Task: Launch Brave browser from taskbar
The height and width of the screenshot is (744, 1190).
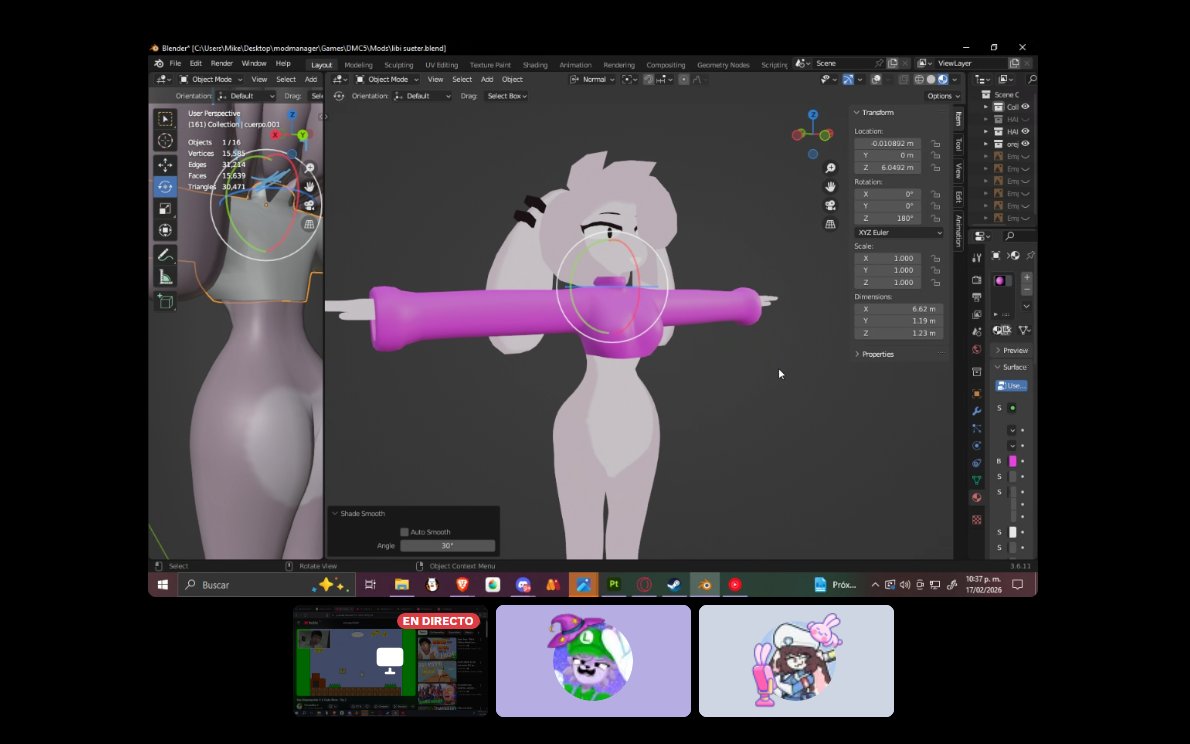Action: (x=462, y=585)
